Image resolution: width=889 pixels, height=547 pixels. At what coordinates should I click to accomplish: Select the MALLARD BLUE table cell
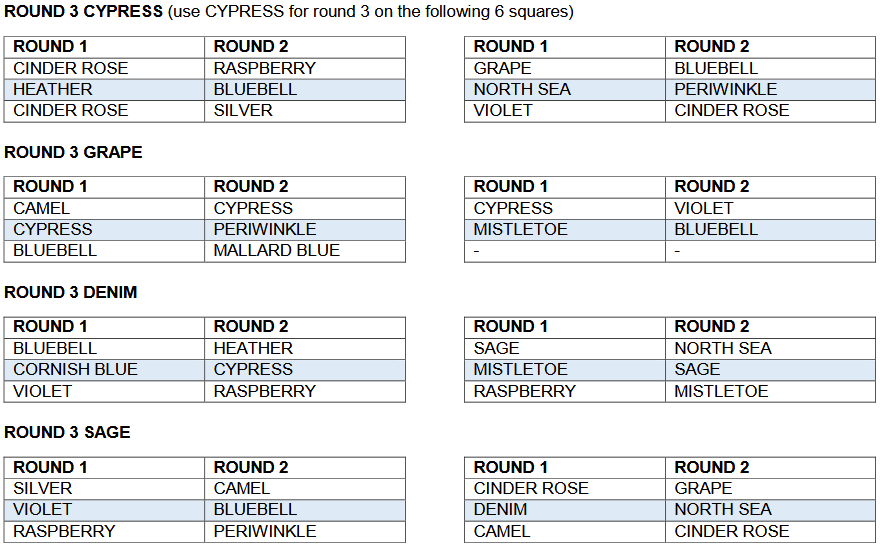(277, 250)
